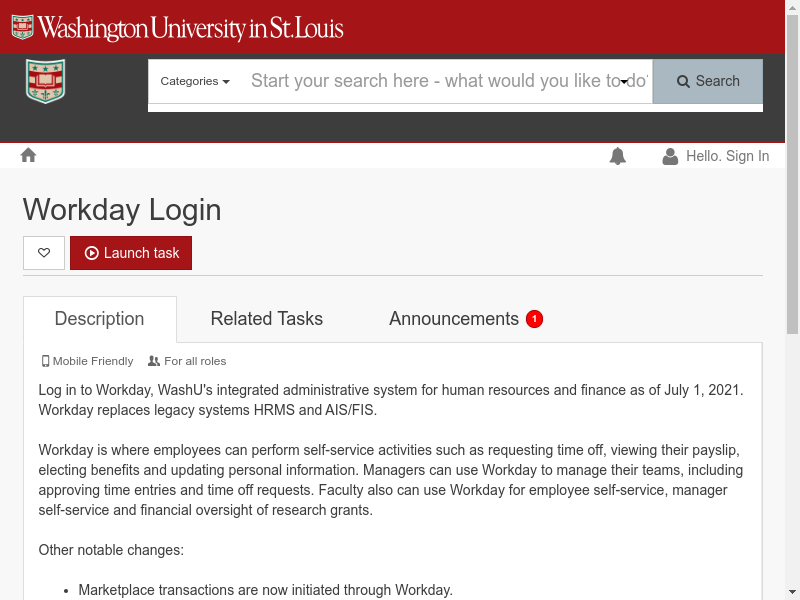
Task: Click the 'Other notable changes:' text
Action: click(x=111, y=550)
